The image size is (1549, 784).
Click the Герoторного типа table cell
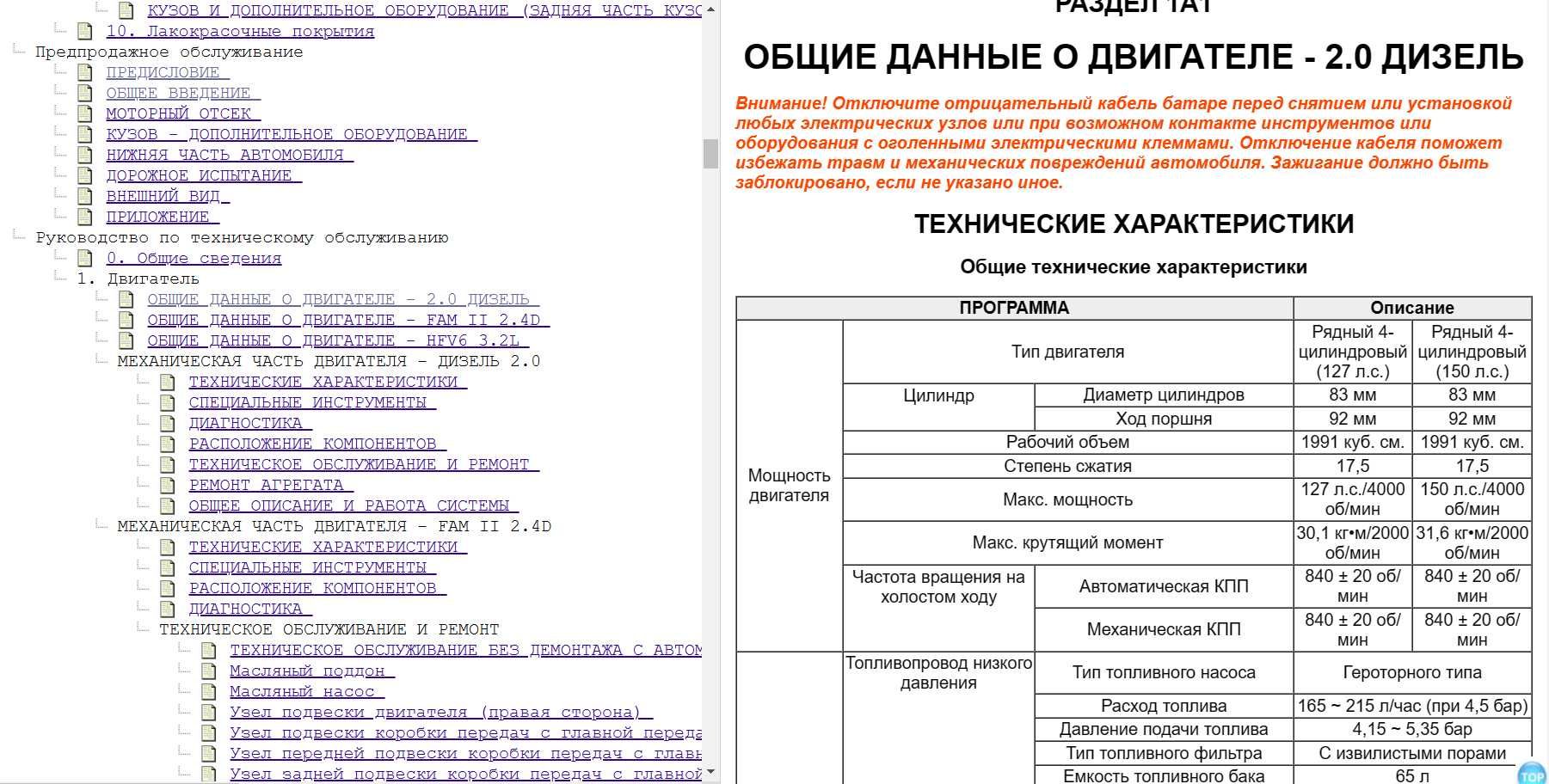(1412, 672)
